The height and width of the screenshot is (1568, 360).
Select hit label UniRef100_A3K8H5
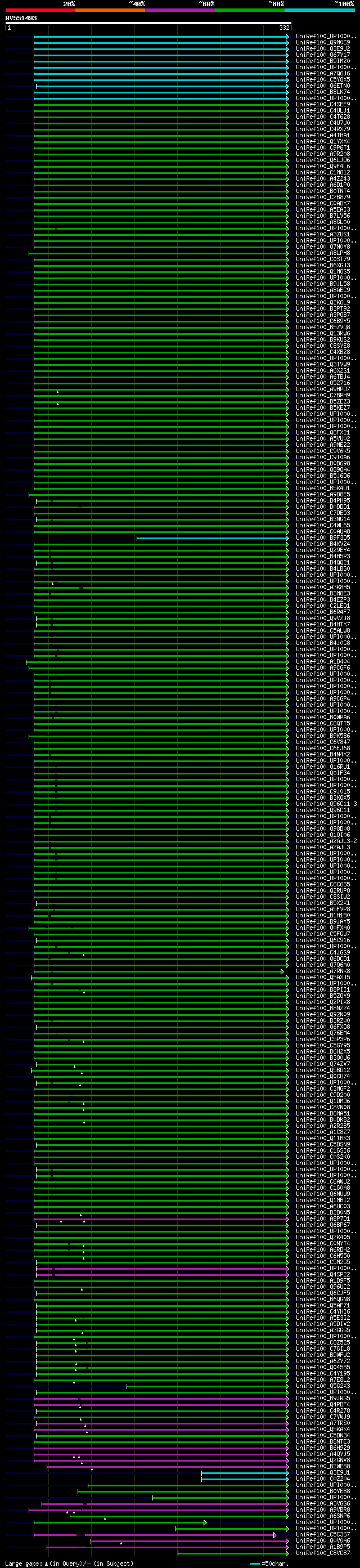point(323,588)
